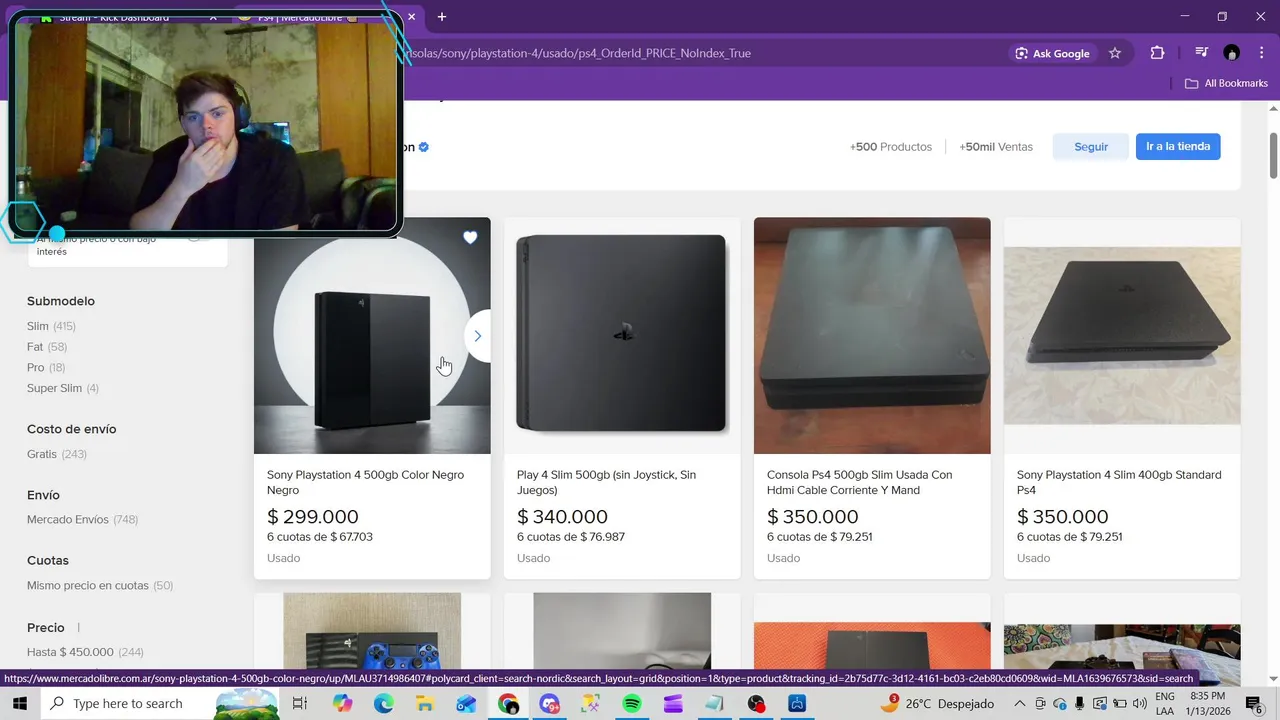
Task: Click the product image with blue controller
Action: point(372,632)
